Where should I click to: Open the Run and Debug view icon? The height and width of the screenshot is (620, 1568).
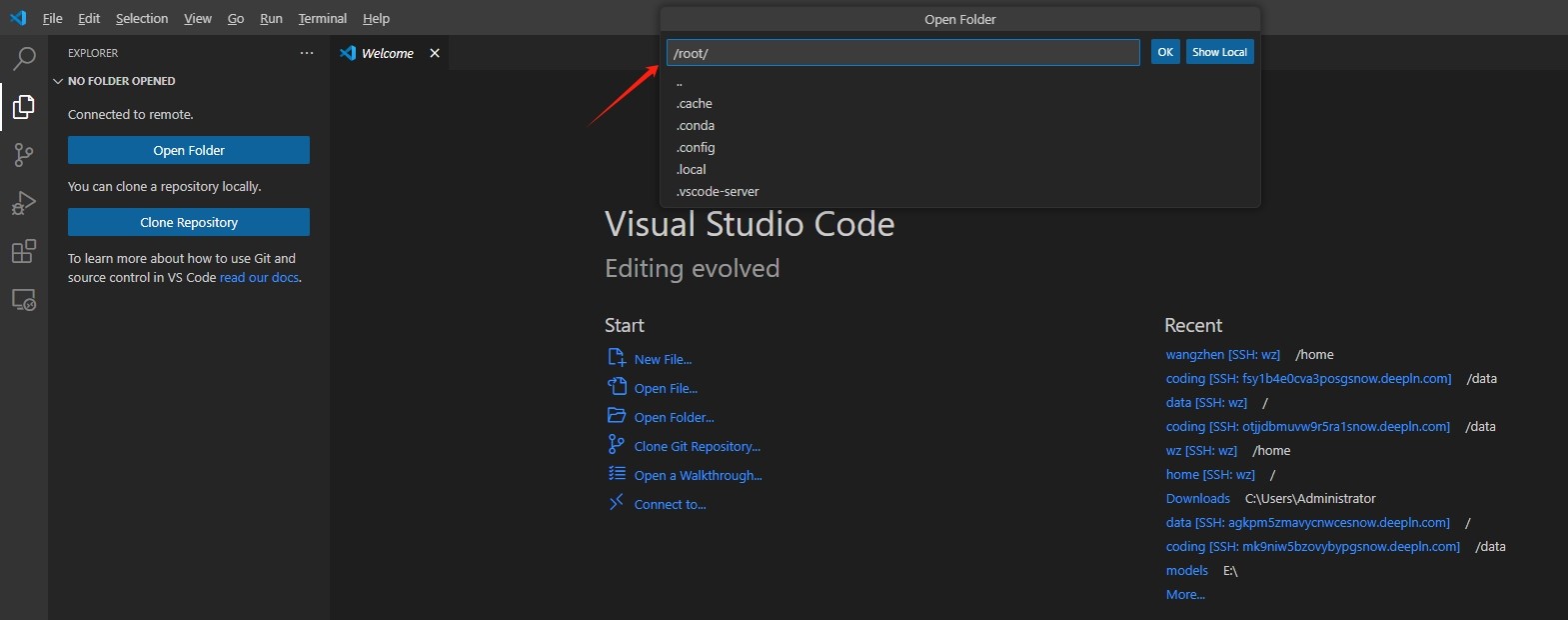pos(23,203)
